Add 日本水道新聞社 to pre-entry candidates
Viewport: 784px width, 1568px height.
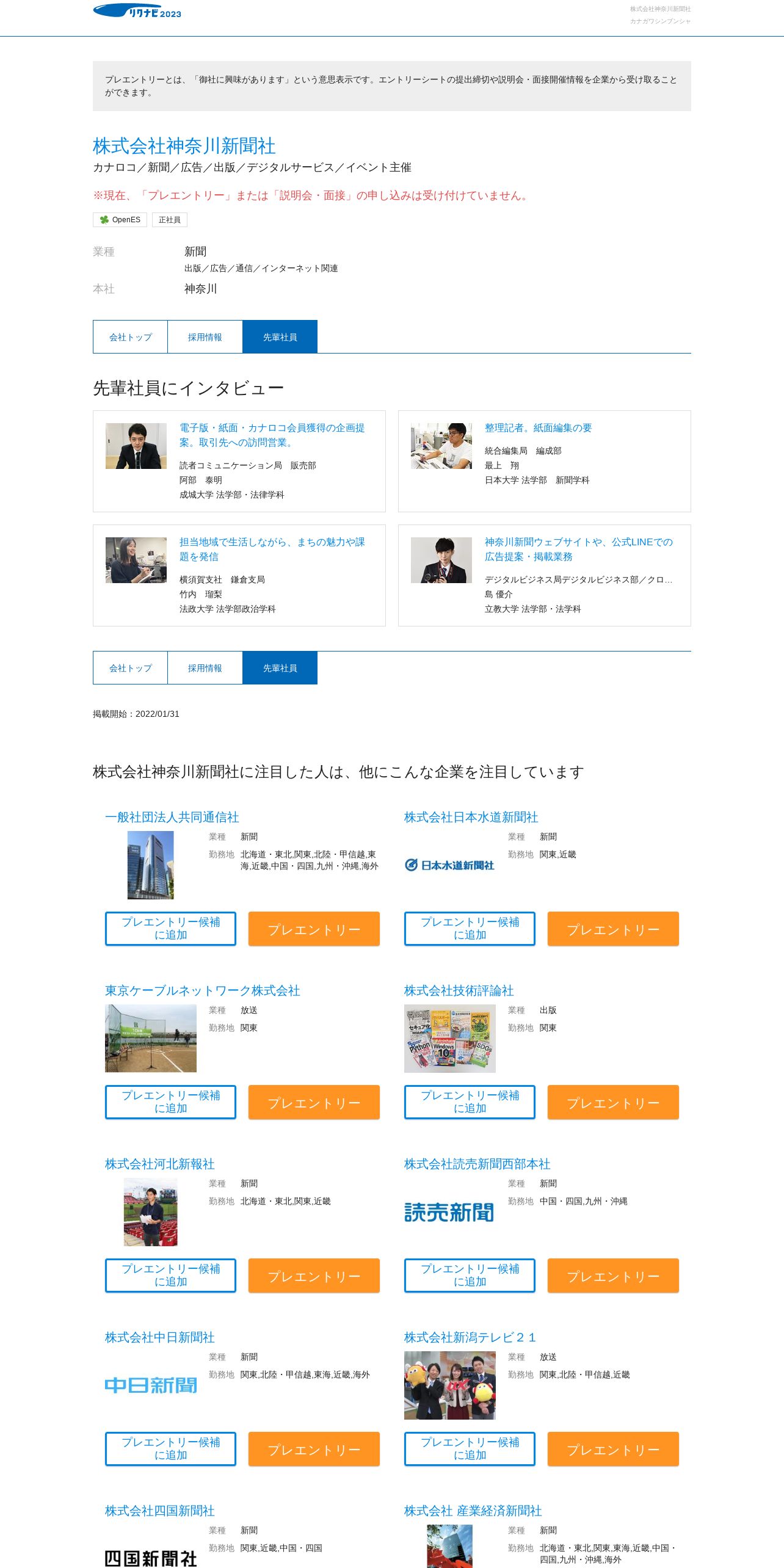tap(470, 928)
